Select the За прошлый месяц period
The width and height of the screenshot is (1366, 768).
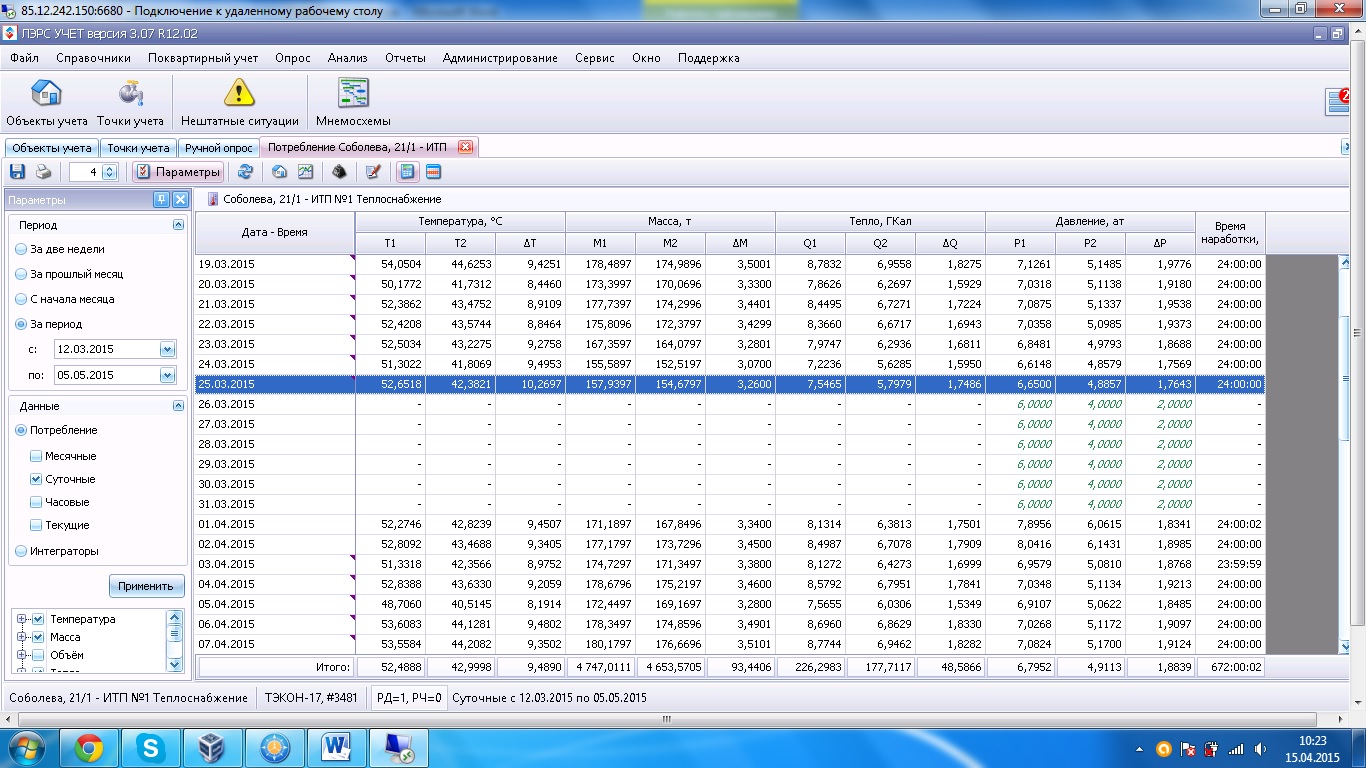point(69,274)
